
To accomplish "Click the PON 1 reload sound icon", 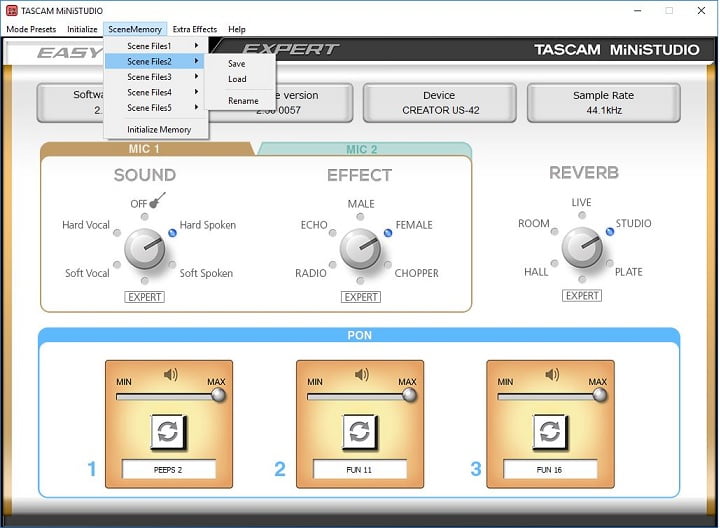I will pos(168,431).
